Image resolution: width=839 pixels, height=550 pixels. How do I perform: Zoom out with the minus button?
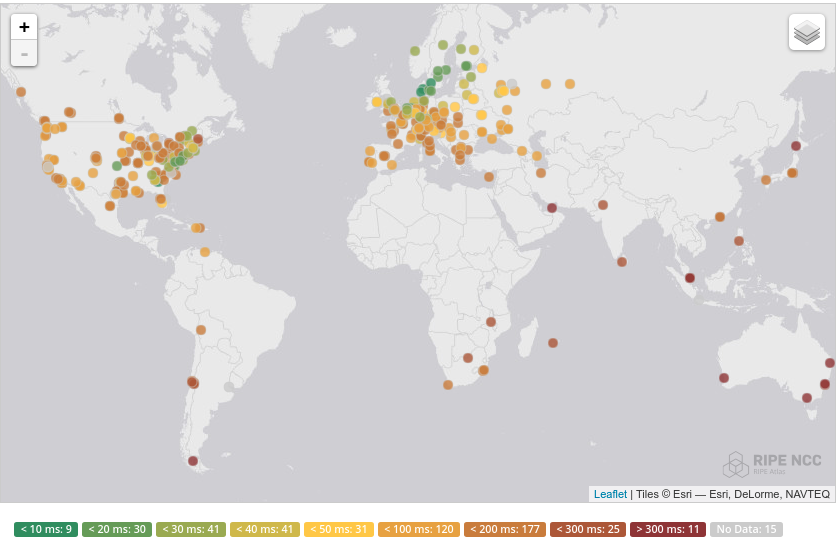tap(24, 54)
